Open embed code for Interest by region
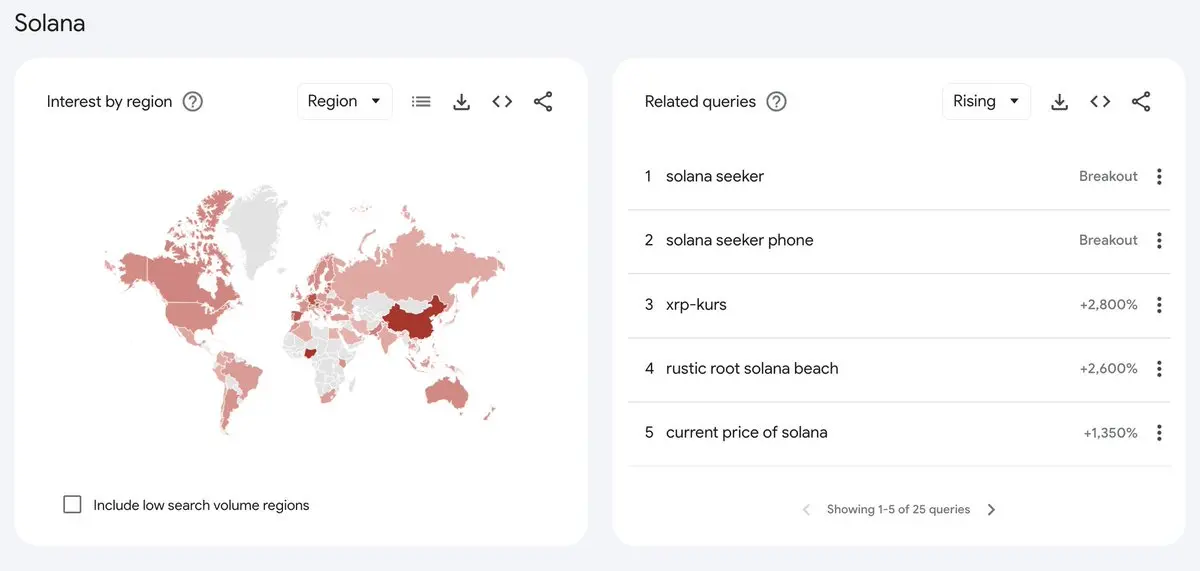This screenshot has height=571, width=1200. point(502,101)
